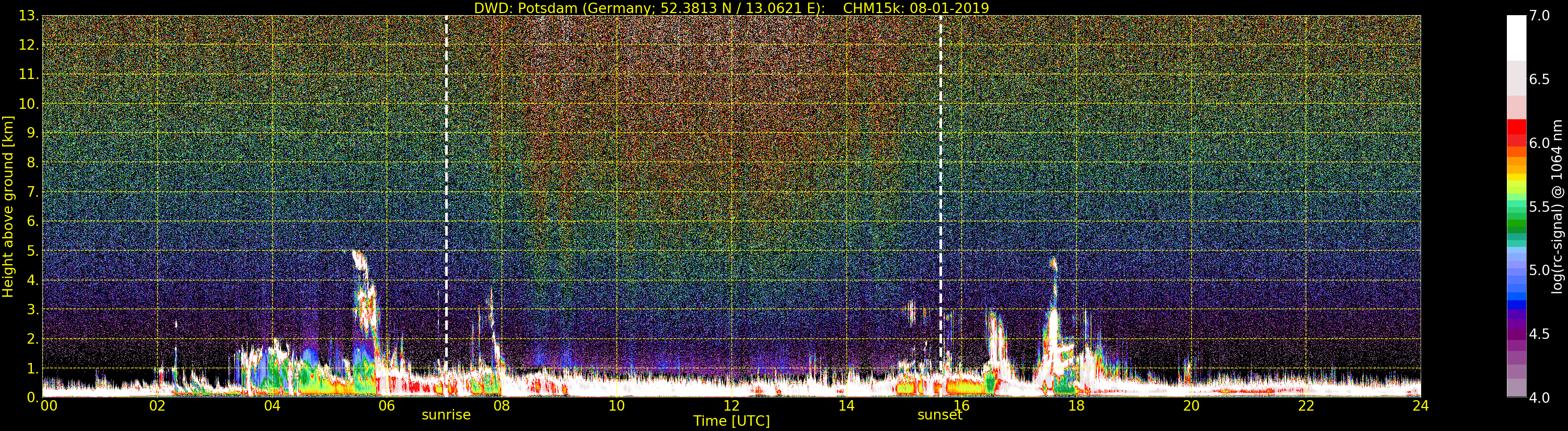The image size is (1568, 431).
Task: Click the colorbar label 'log(rc-signal) @ 1064 nm'
Action: click(1558, 207)
